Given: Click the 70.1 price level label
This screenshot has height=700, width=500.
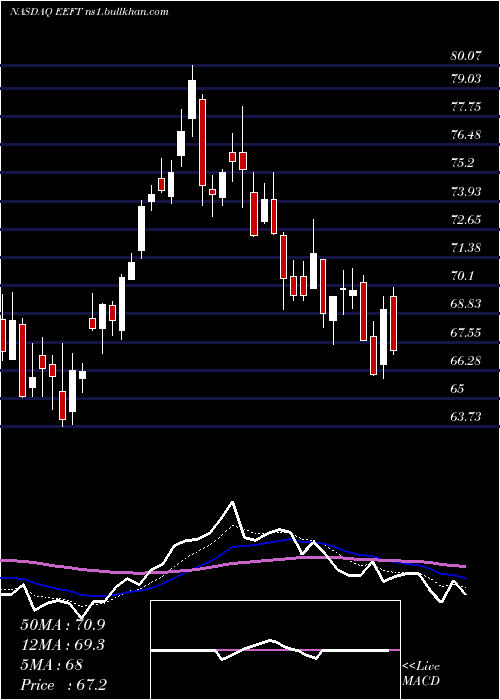Looking at the screenshot, I should click(x=463, y=276).
